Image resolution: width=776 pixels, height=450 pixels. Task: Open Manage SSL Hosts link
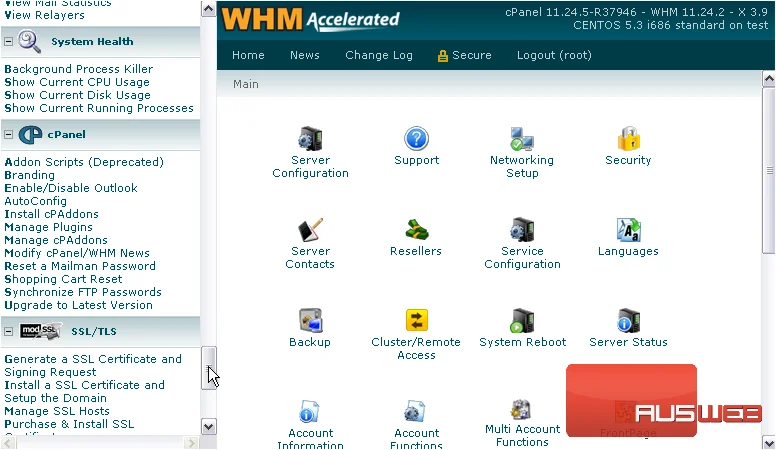pos(57,411)
